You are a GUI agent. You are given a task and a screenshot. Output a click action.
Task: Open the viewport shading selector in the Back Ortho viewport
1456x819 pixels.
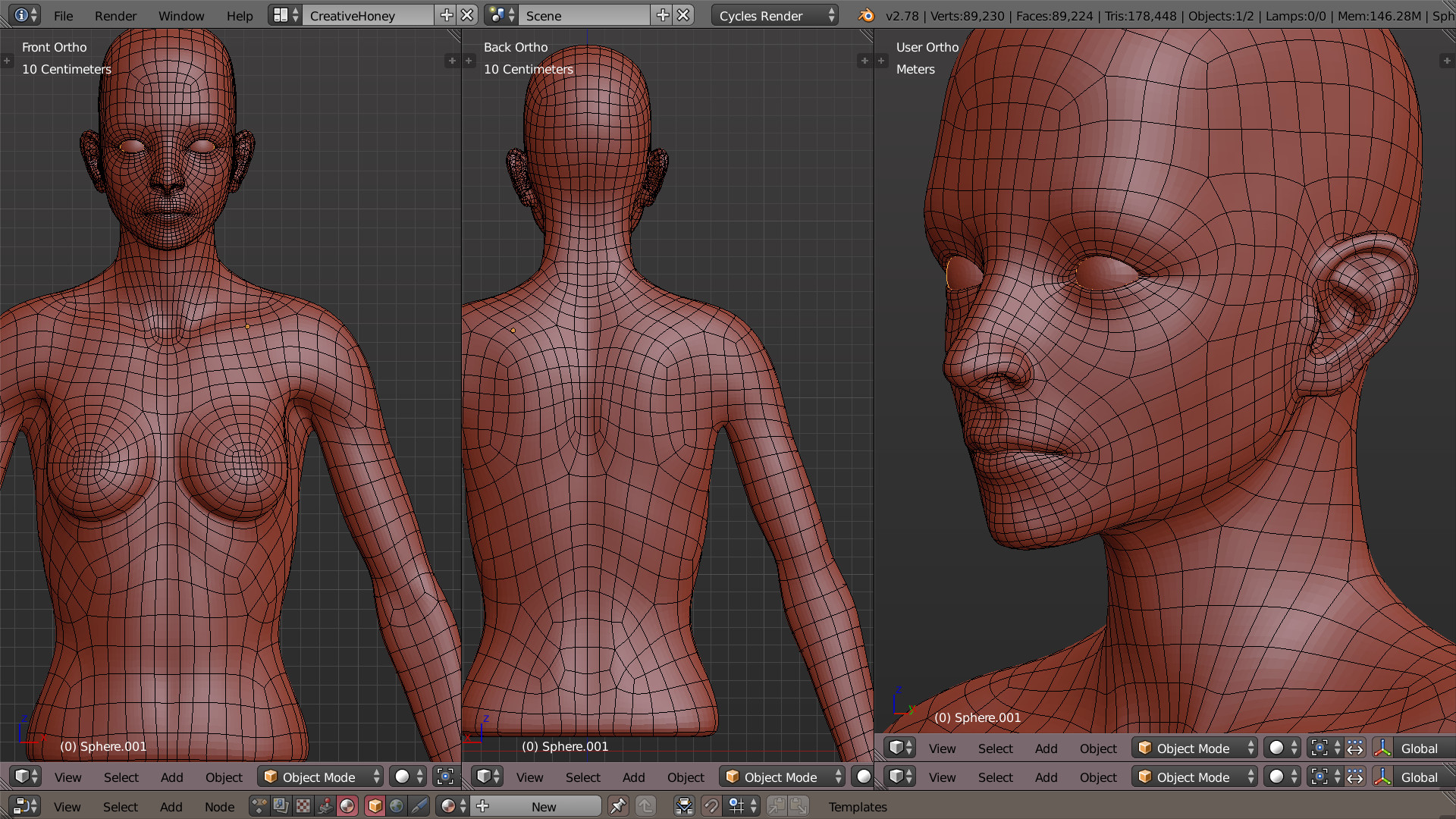tap(863, 777)
